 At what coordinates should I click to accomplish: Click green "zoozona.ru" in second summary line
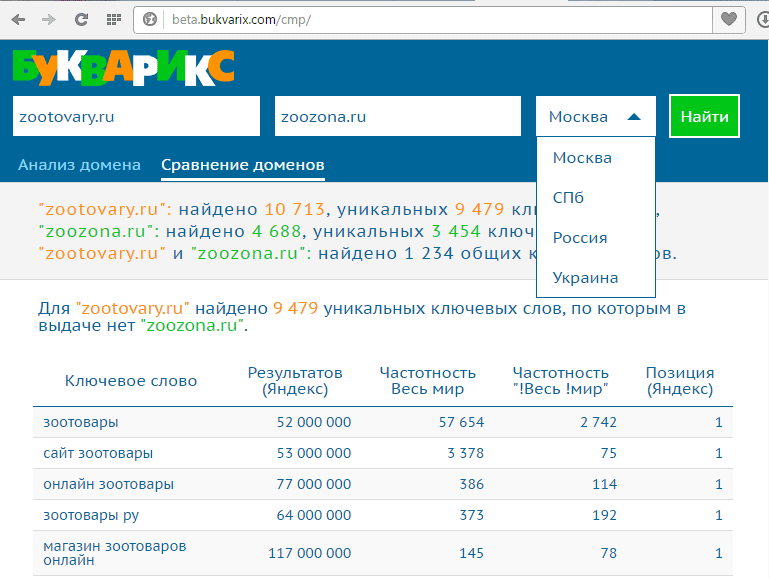99,231
